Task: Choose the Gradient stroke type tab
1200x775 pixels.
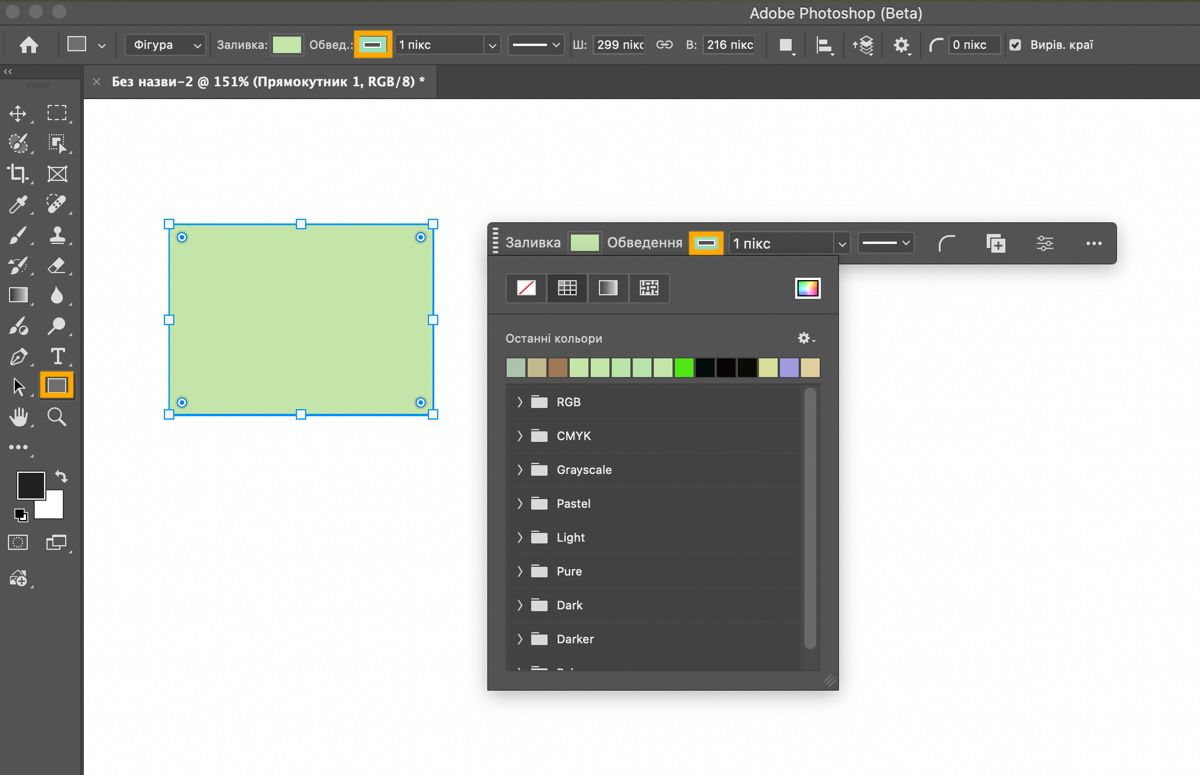Action: point(608,288)
